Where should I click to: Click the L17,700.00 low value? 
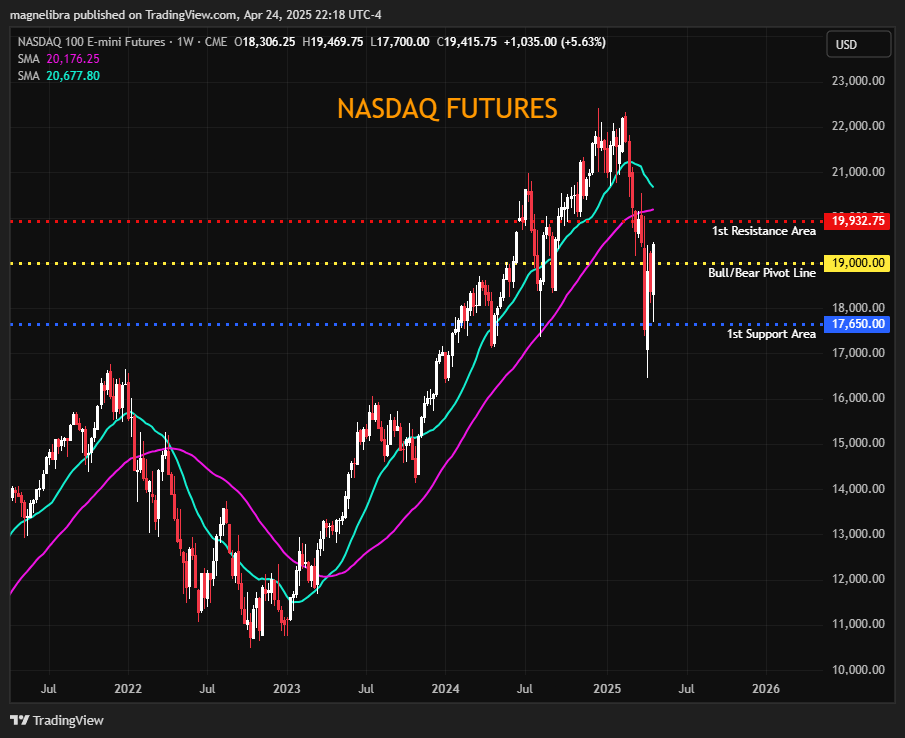point(400,42)
